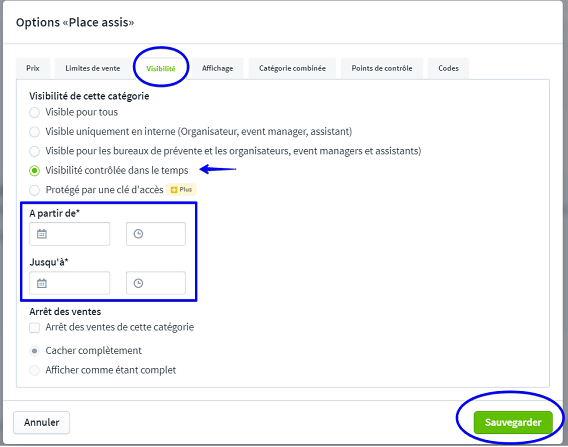Screen dimensions: 568x447
Task: Choose 'Visible pour les bureaux de prévente' option
Action: pos(34,151)
